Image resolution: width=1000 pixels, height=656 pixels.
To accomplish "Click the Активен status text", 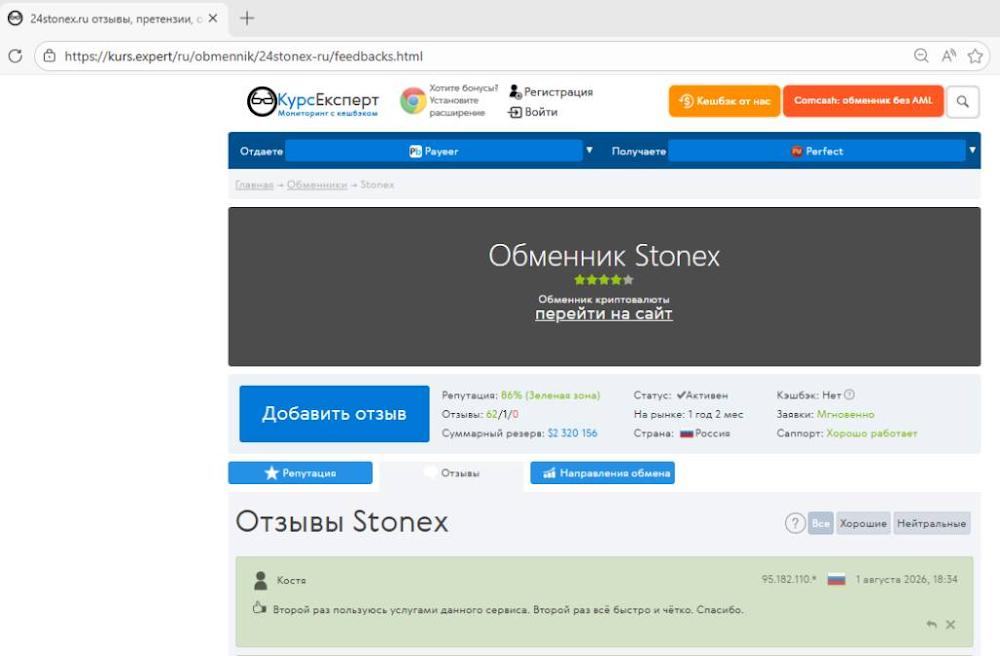I will coord(702,395).
